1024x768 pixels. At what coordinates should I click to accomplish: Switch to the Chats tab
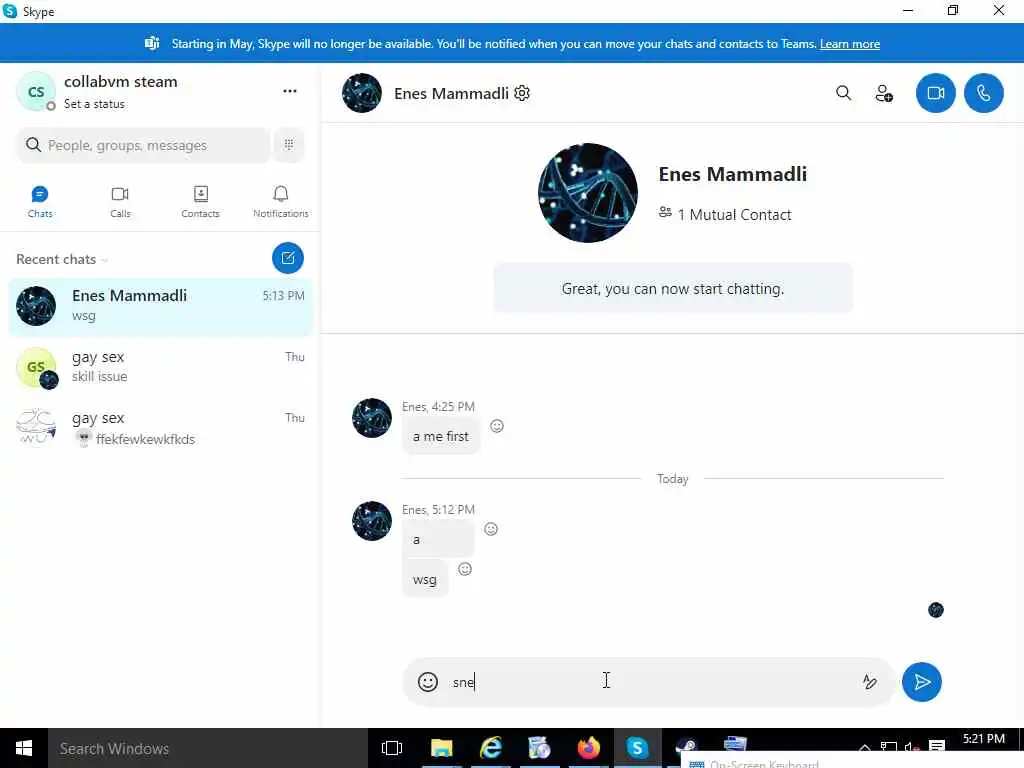coord(40,201)
